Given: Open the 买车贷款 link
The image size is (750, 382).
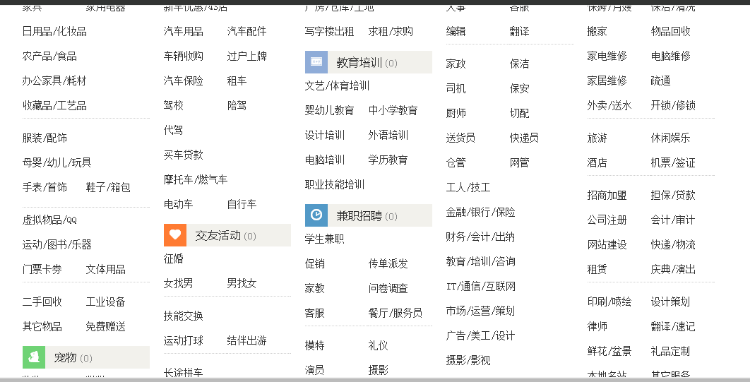Looking at the screenshot, I should pos(184,155).
